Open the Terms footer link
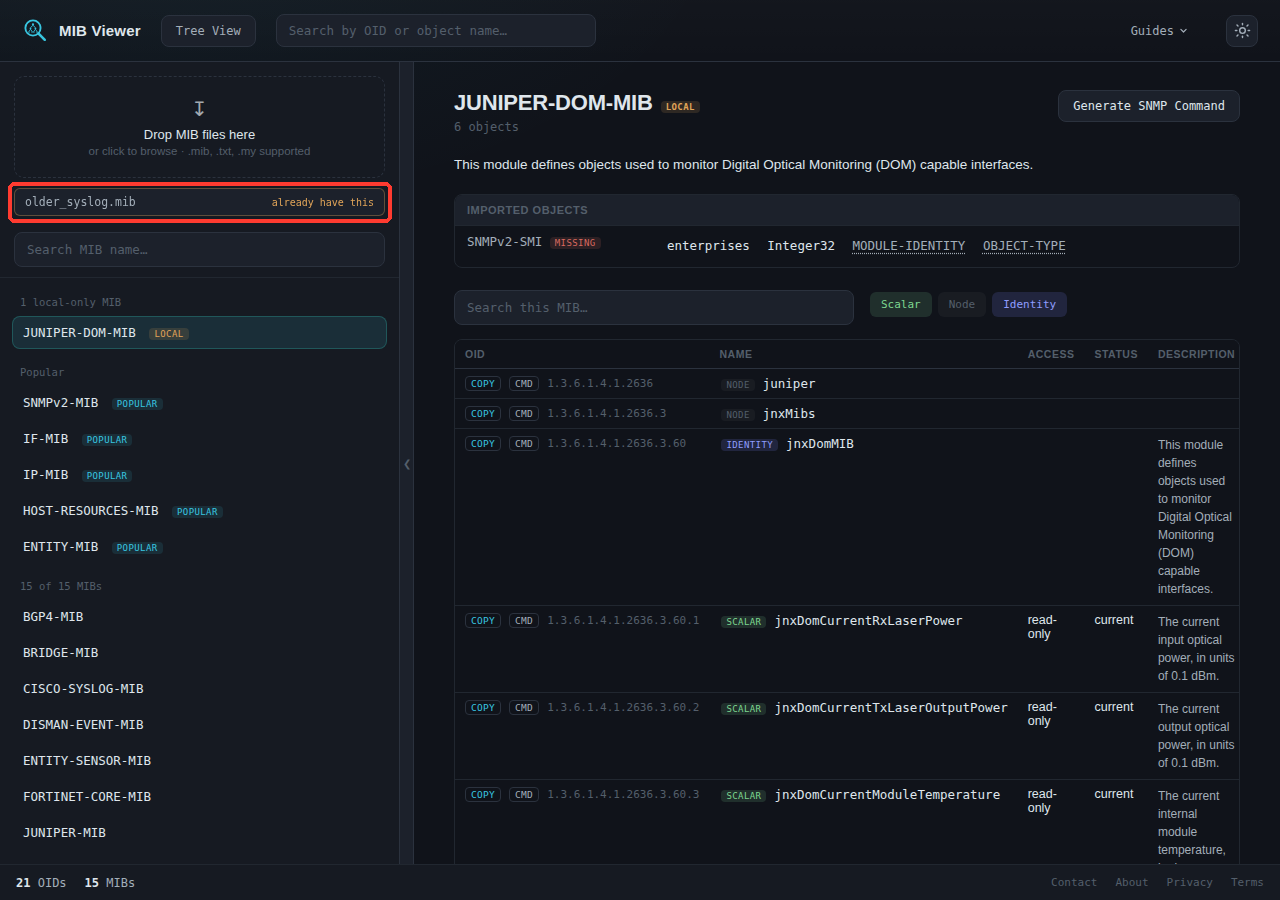This screenshot has width=1280, height=900. pos(1247,882)
